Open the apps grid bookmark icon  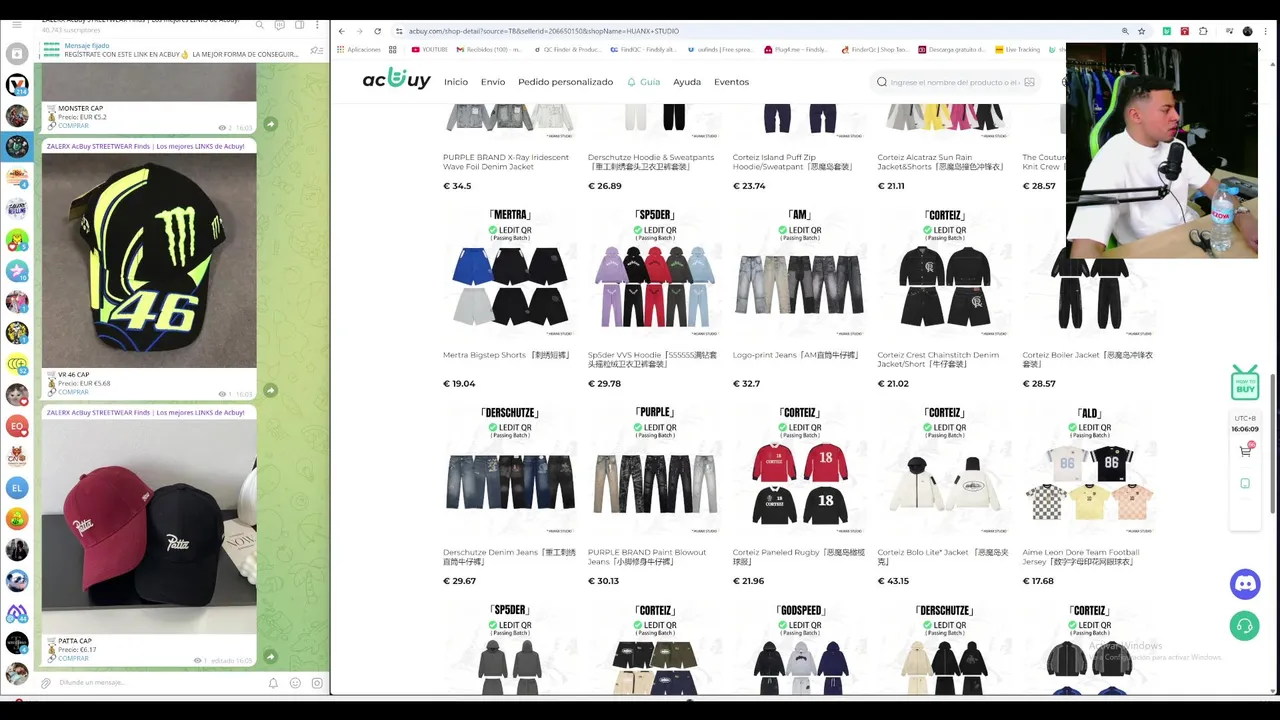click(x=392, y=49)
